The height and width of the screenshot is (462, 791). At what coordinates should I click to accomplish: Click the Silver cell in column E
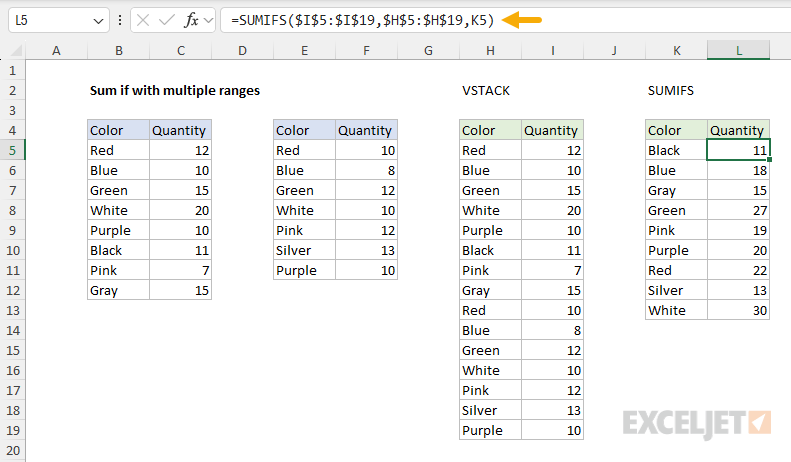(304, 250)
